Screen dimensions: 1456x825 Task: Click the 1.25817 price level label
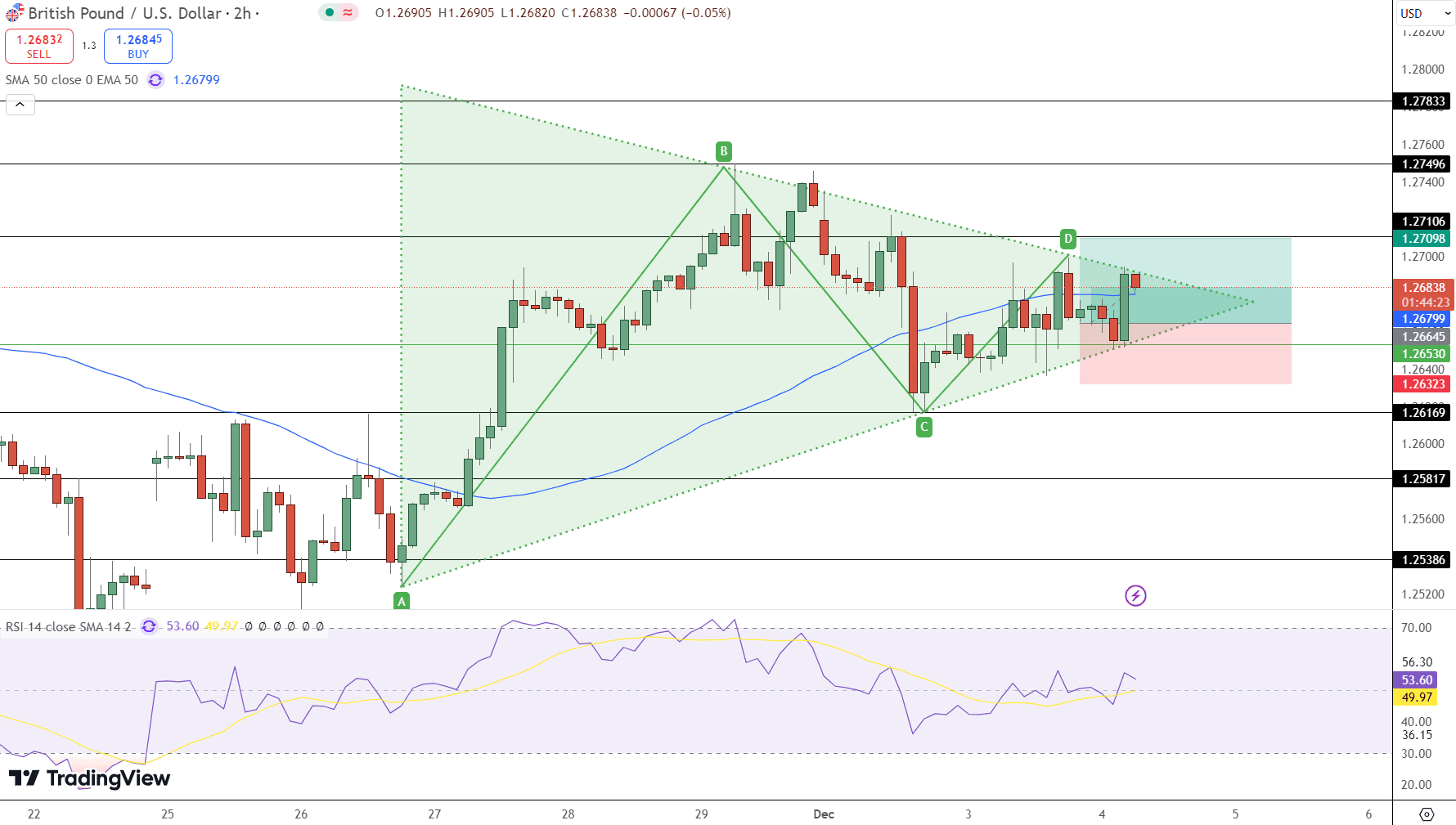(x=1423, y=479)
